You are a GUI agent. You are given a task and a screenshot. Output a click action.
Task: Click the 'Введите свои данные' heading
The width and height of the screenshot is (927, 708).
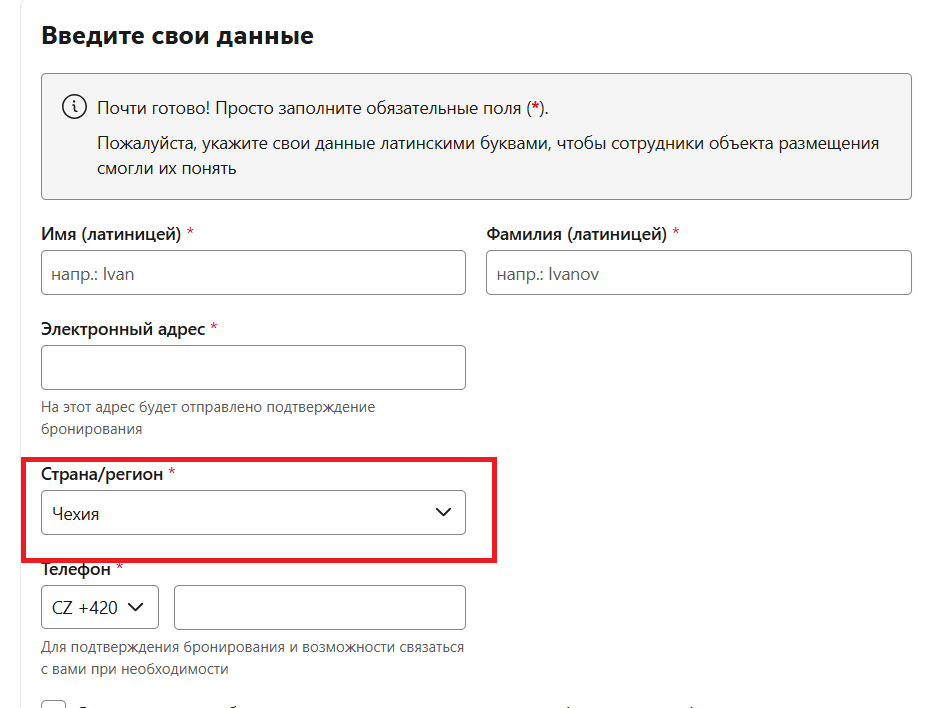tap(177, 36)
